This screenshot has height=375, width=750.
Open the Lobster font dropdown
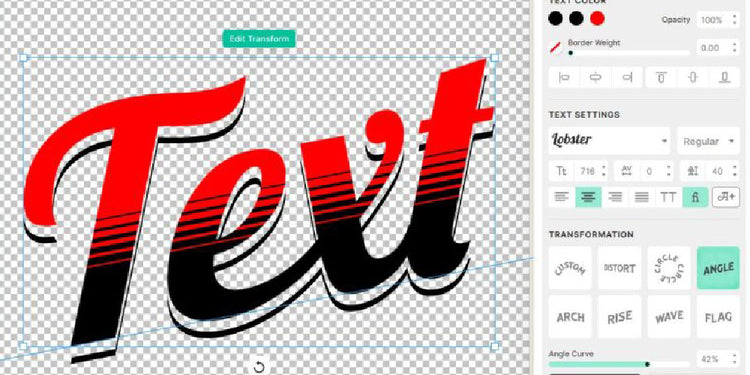click(609, 141)
